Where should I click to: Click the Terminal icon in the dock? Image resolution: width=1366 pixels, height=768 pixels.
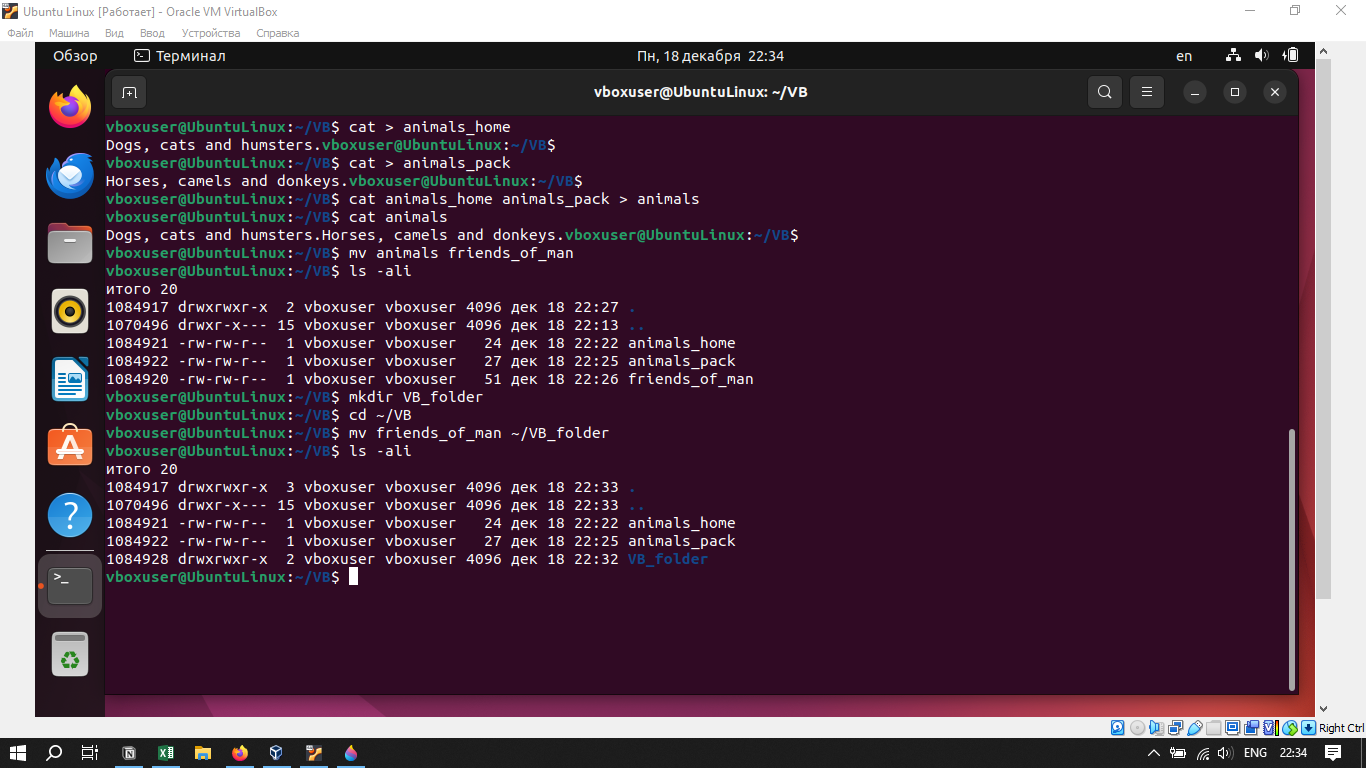(x=70, y=585)
